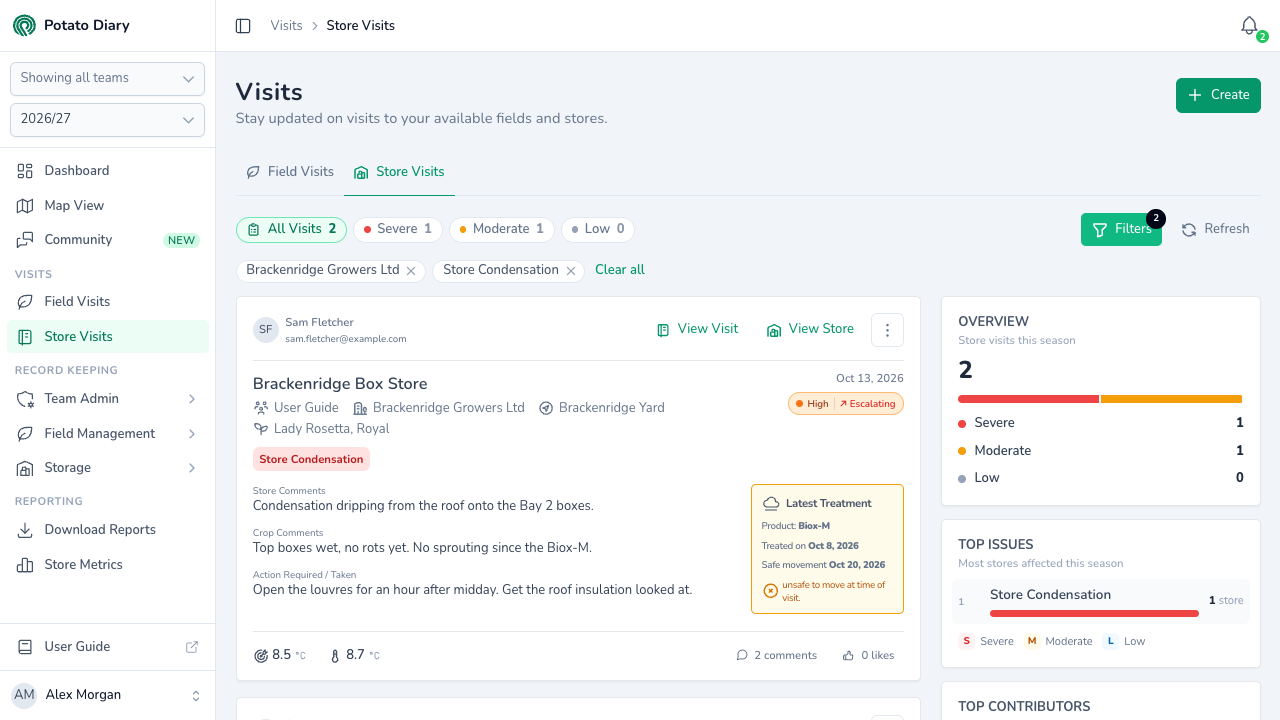Viewport: 1280px width, 720px height.
Task: Click the Brackenridge Box Store title
Action: [340, 384]
